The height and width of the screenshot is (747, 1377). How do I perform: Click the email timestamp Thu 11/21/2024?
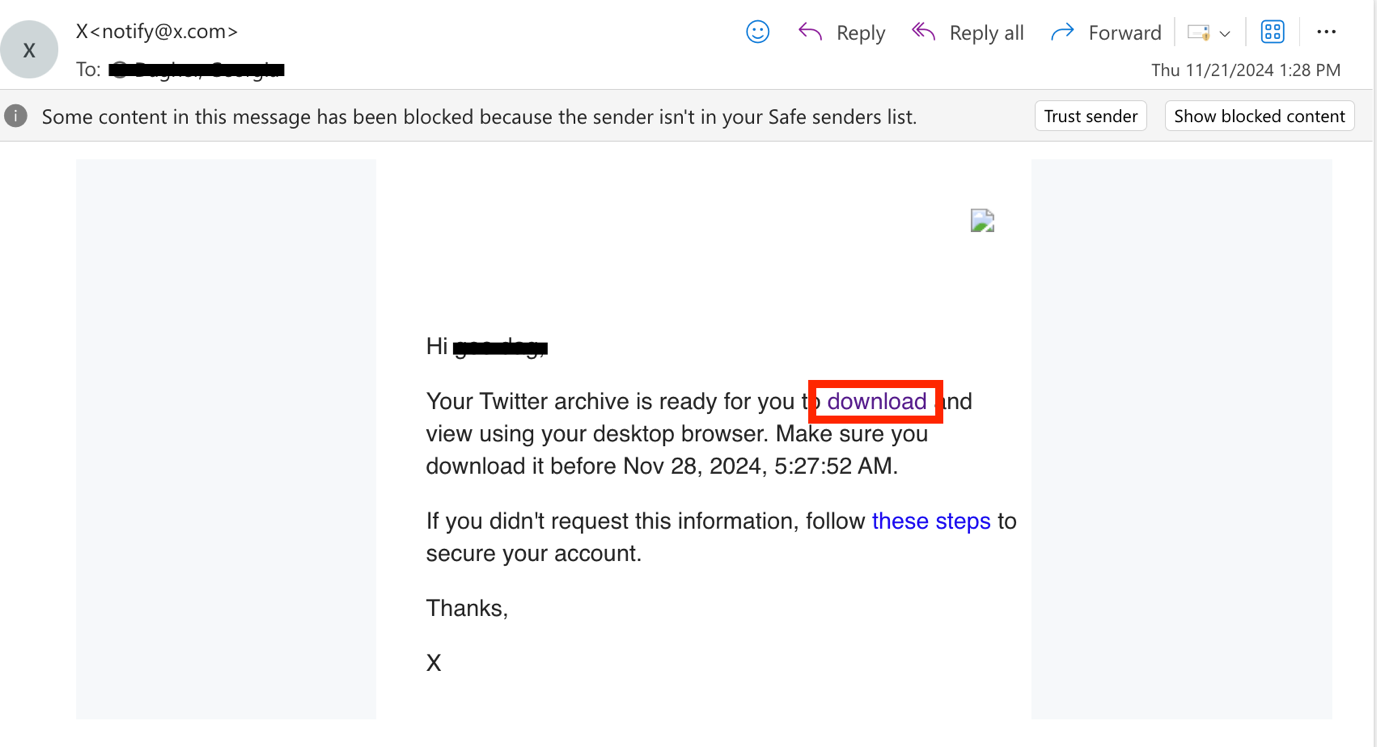coord(1245,70)
